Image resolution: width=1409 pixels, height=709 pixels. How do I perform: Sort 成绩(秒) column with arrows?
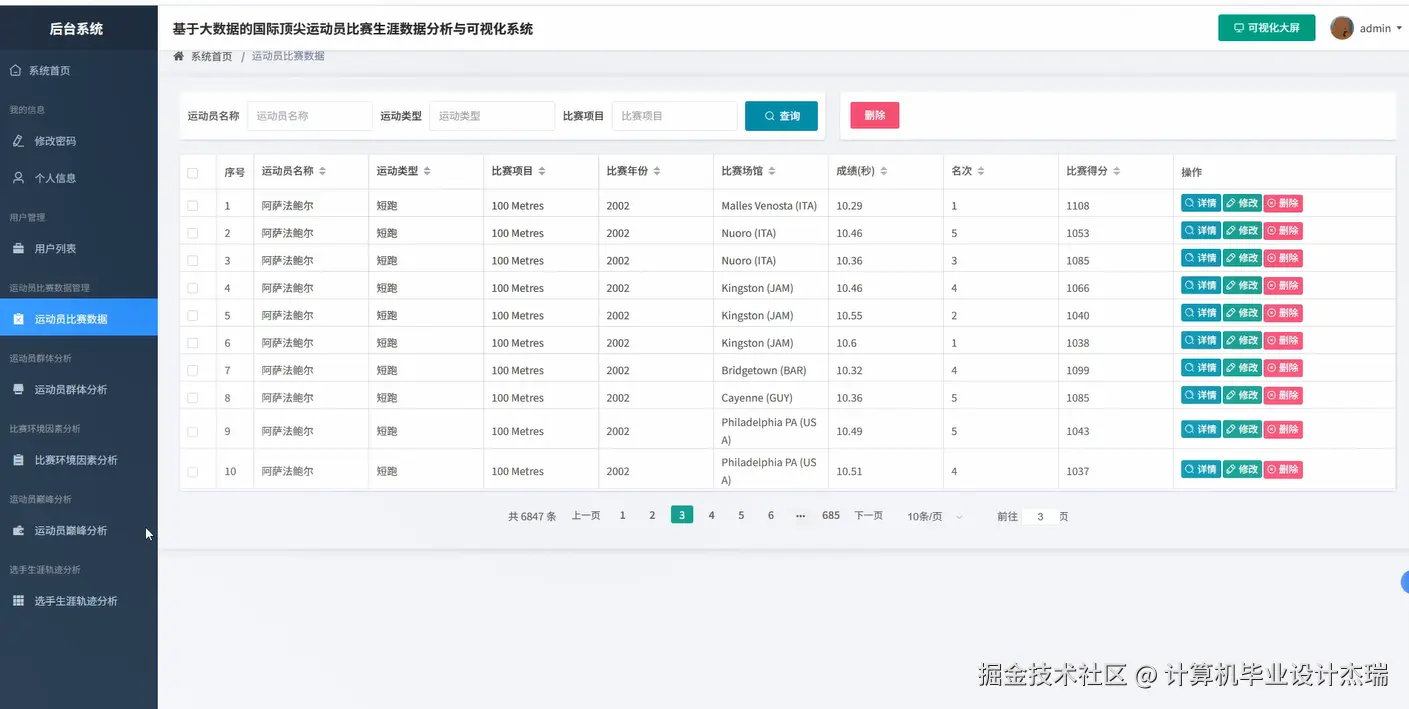click(884, 171)
